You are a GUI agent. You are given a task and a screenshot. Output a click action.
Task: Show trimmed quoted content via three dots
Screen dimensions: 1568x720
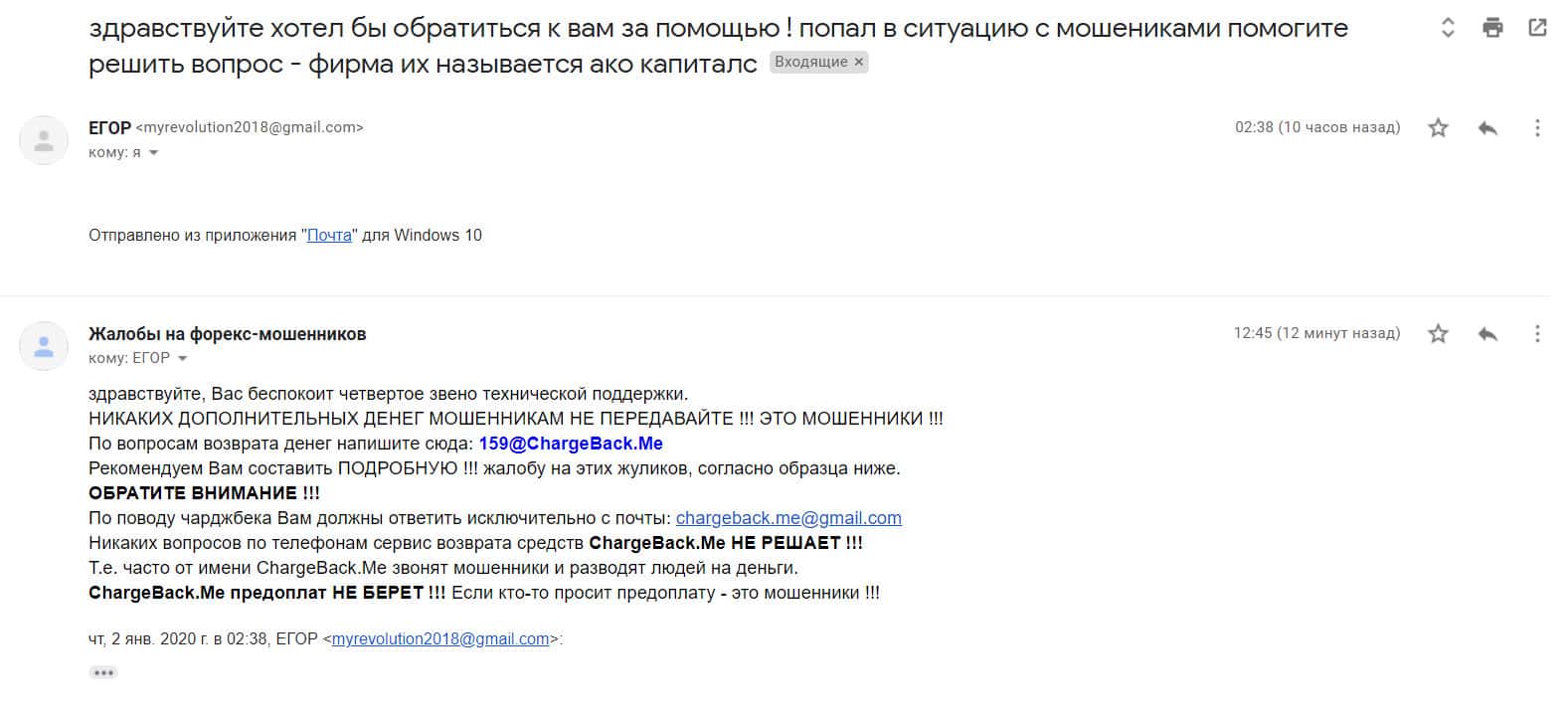103,673
